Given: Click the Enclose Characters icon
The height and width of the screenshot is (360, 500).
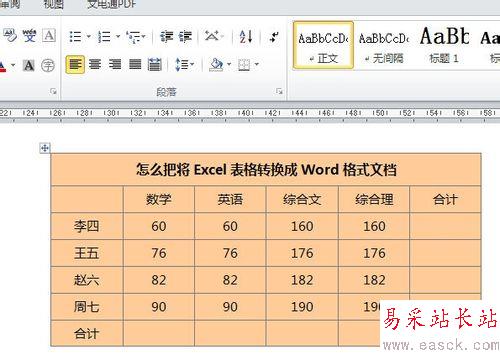Looking at the screenshot, I should click(48, 65).
